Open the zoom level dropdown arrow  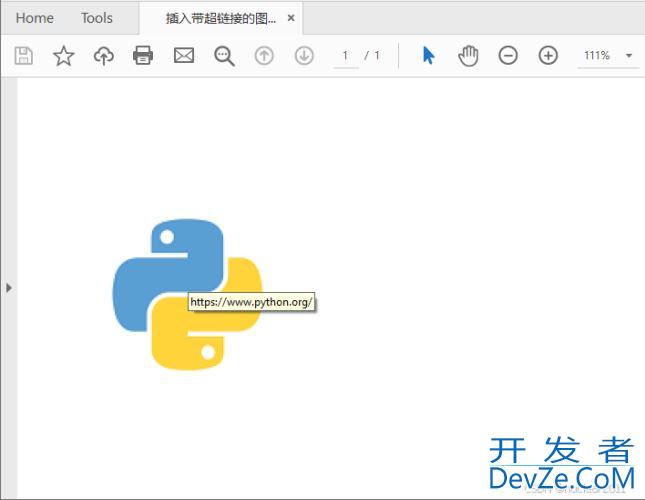[629, 56]
